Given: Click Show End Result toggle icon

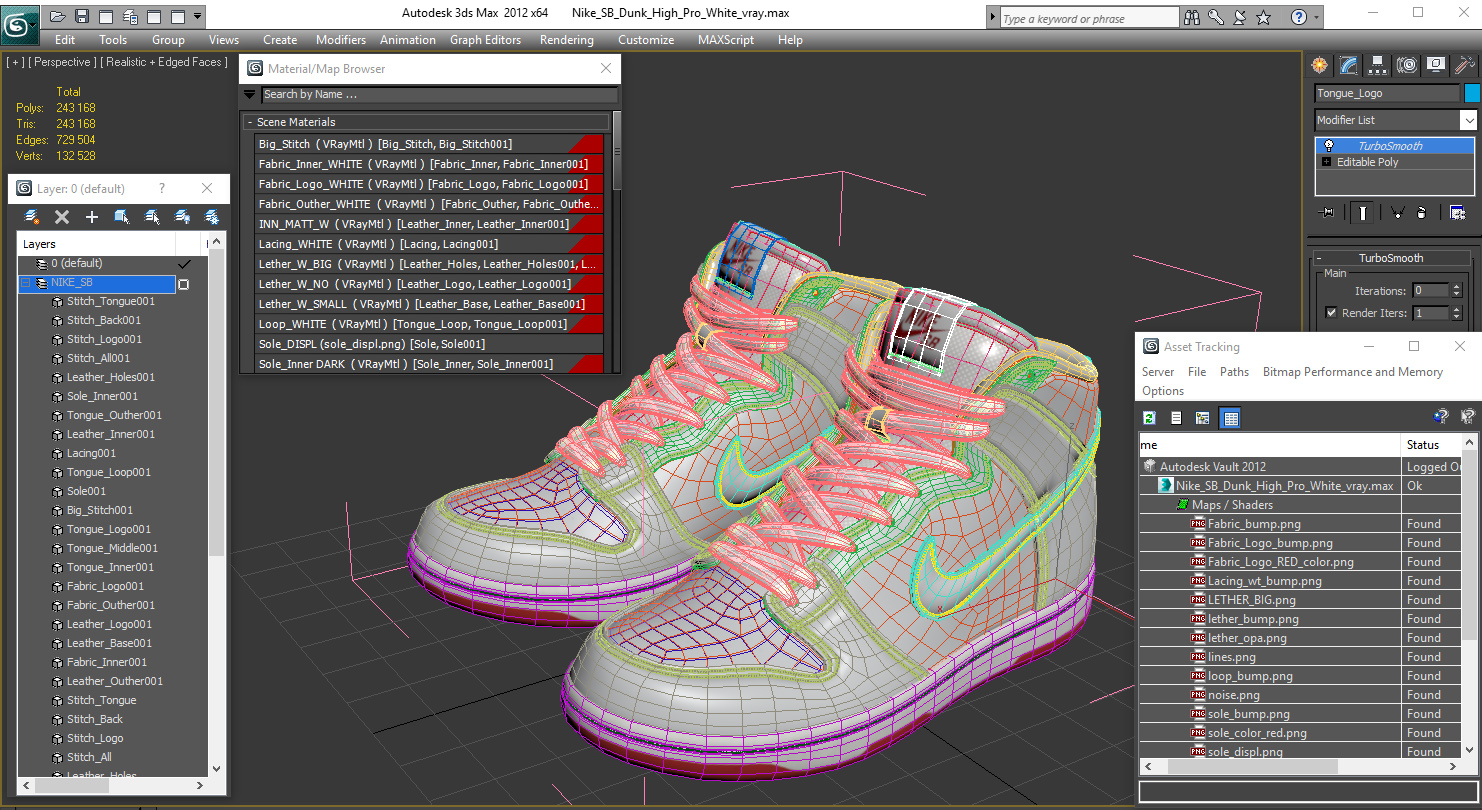Looking at the screenshot, I should (1363, 212).
